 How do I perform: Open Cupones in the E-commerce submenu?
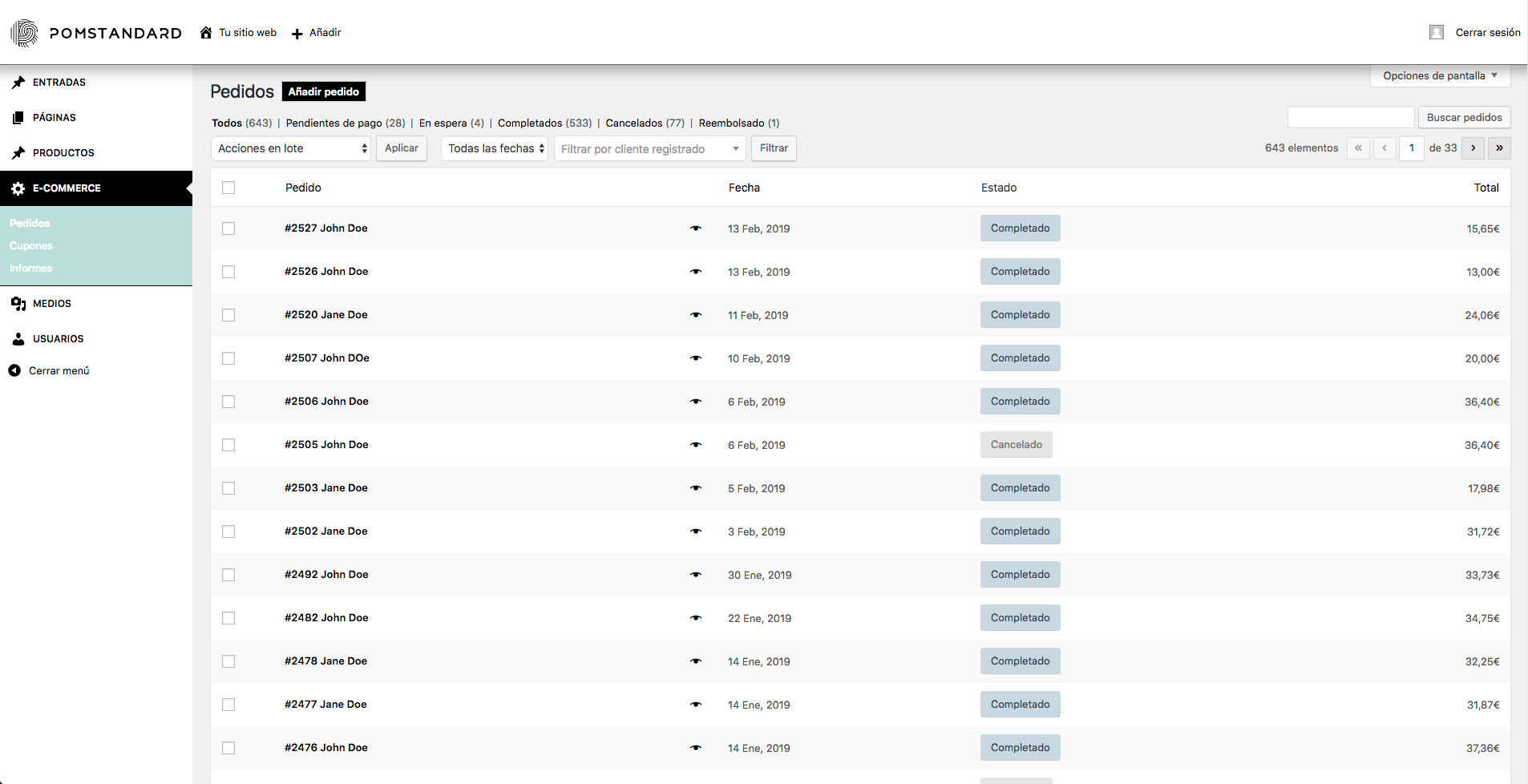31,246
